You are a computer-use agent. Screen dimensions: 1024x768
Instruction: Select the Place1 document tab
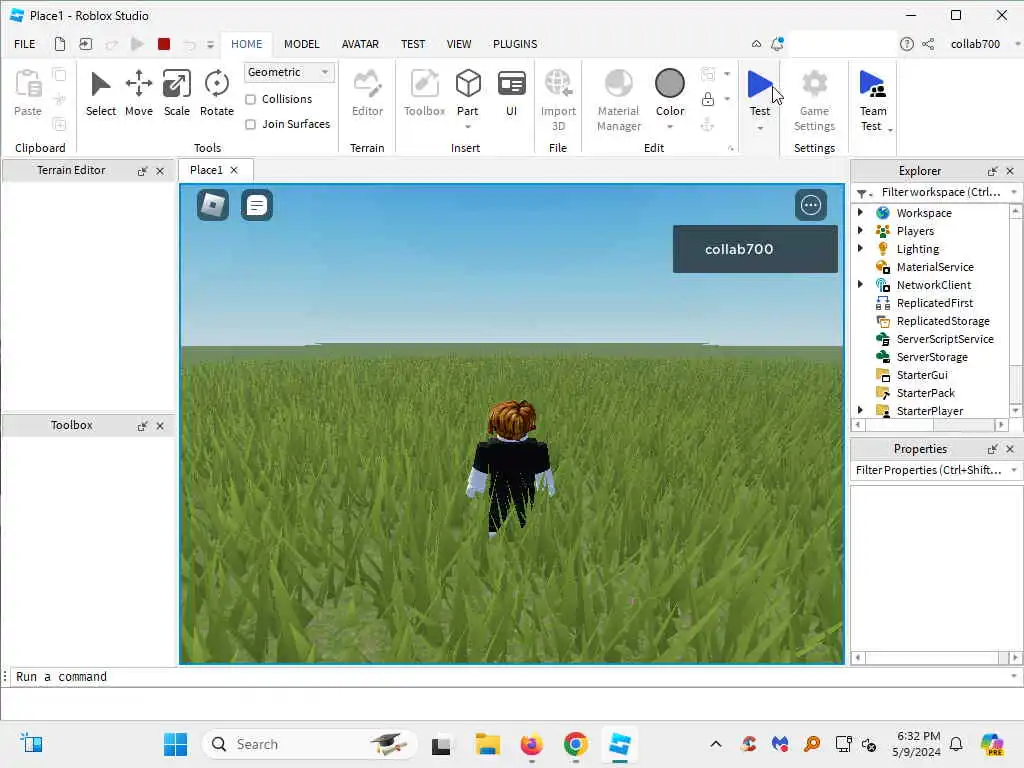click(x=206, y=170)
